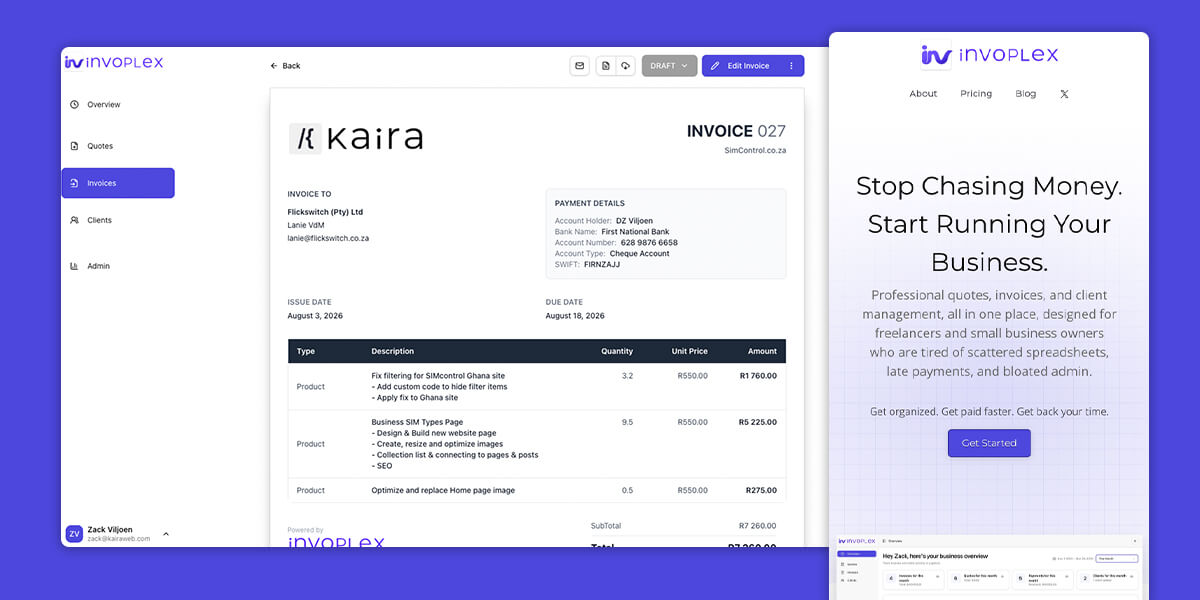Click the document PDF icon in the toolbar
The width and height of the screenshot is (1200, 600).
click(606, 66)
